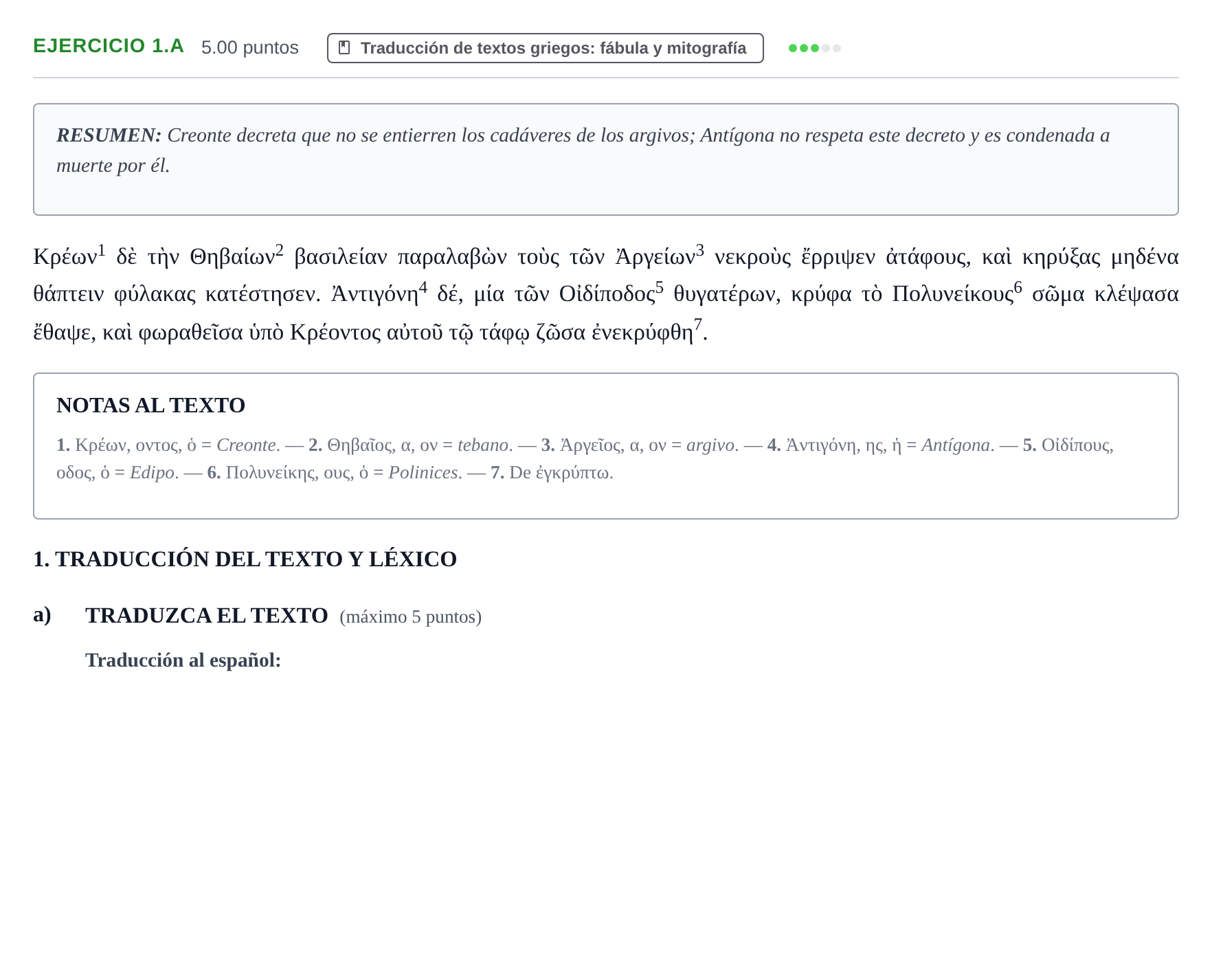Click the NOTAS AL TEXTO heading

150,405
